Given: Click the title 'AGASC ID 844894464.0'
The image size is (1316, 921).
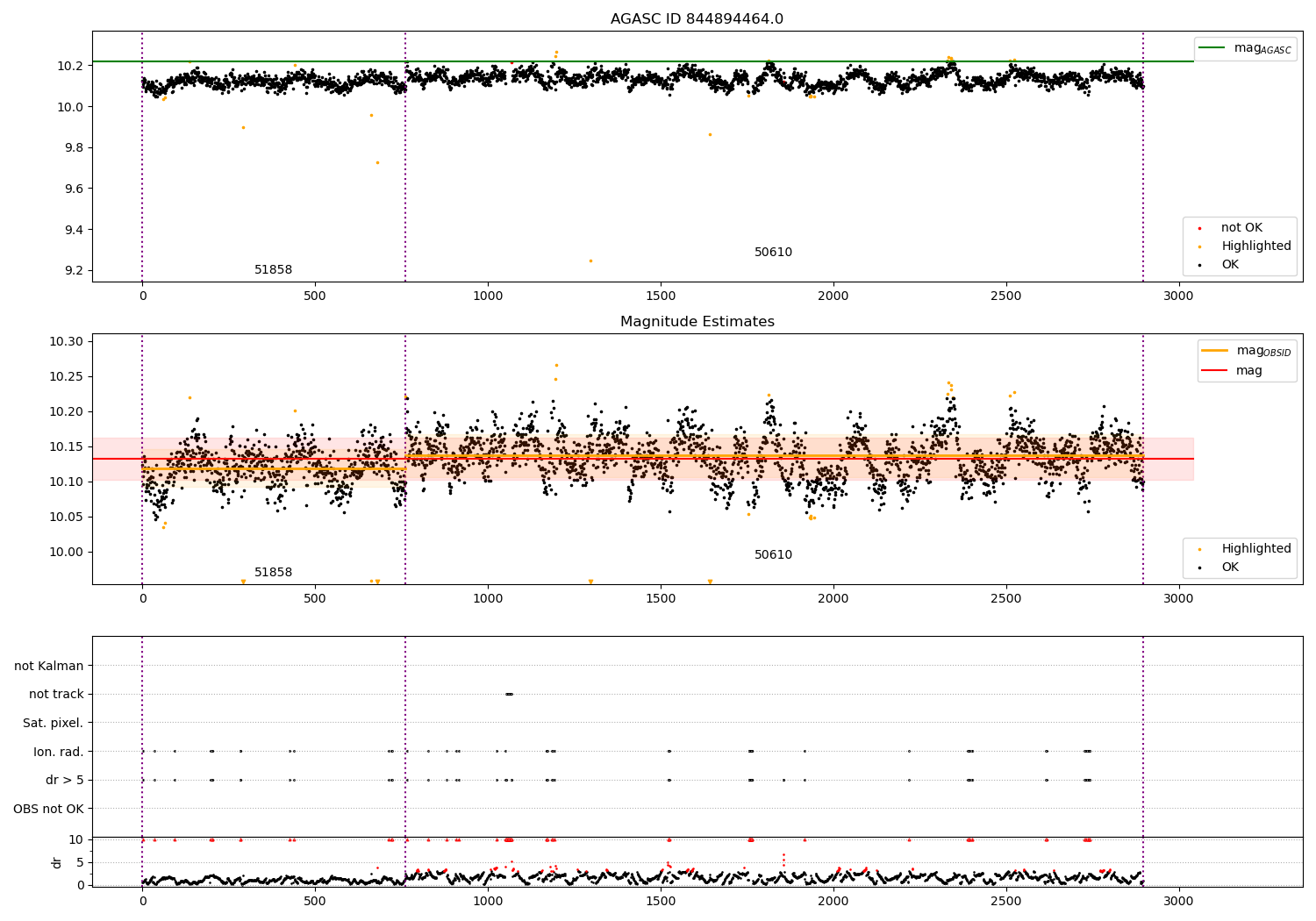Looking at the screenshot, I should point(697,19).
